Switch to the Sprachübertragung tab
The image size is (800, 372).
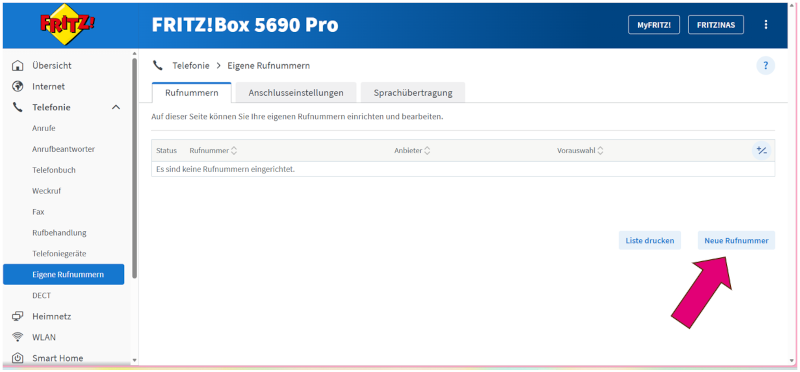(413, 93)
